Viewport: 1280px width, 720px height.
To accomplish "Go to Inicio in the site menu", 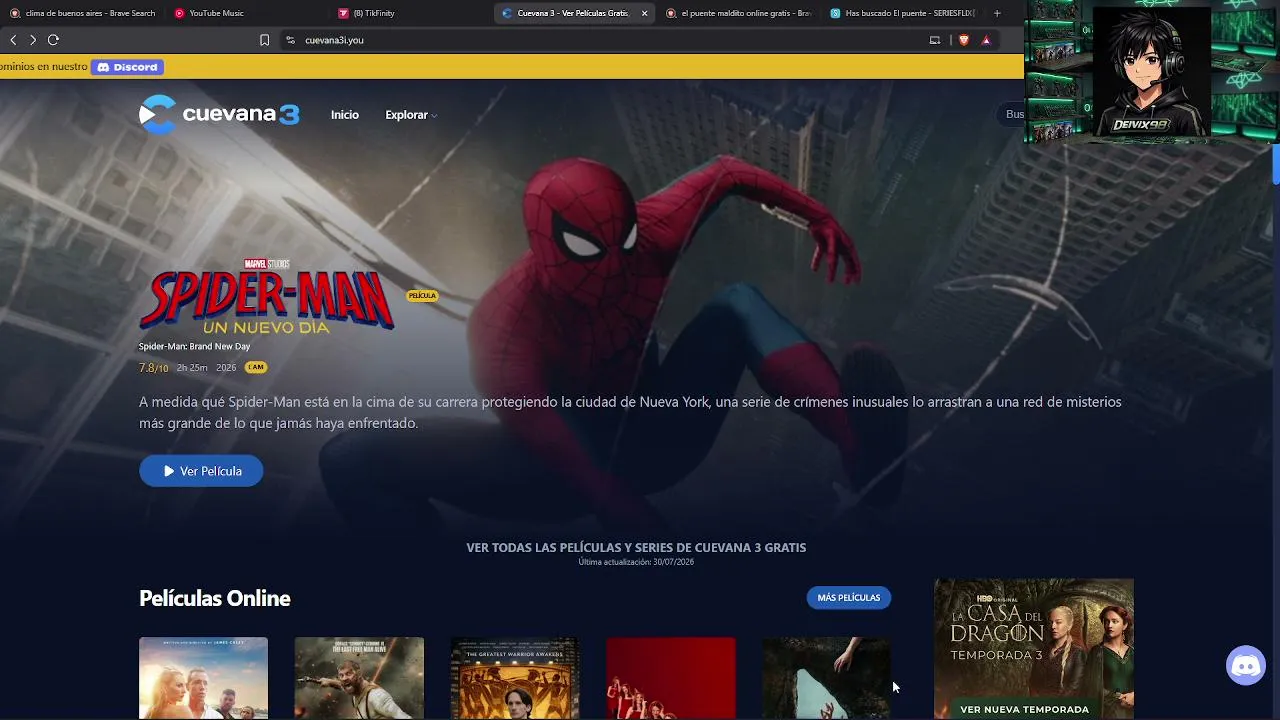I will pyautogui.click(x=345, y=115).
